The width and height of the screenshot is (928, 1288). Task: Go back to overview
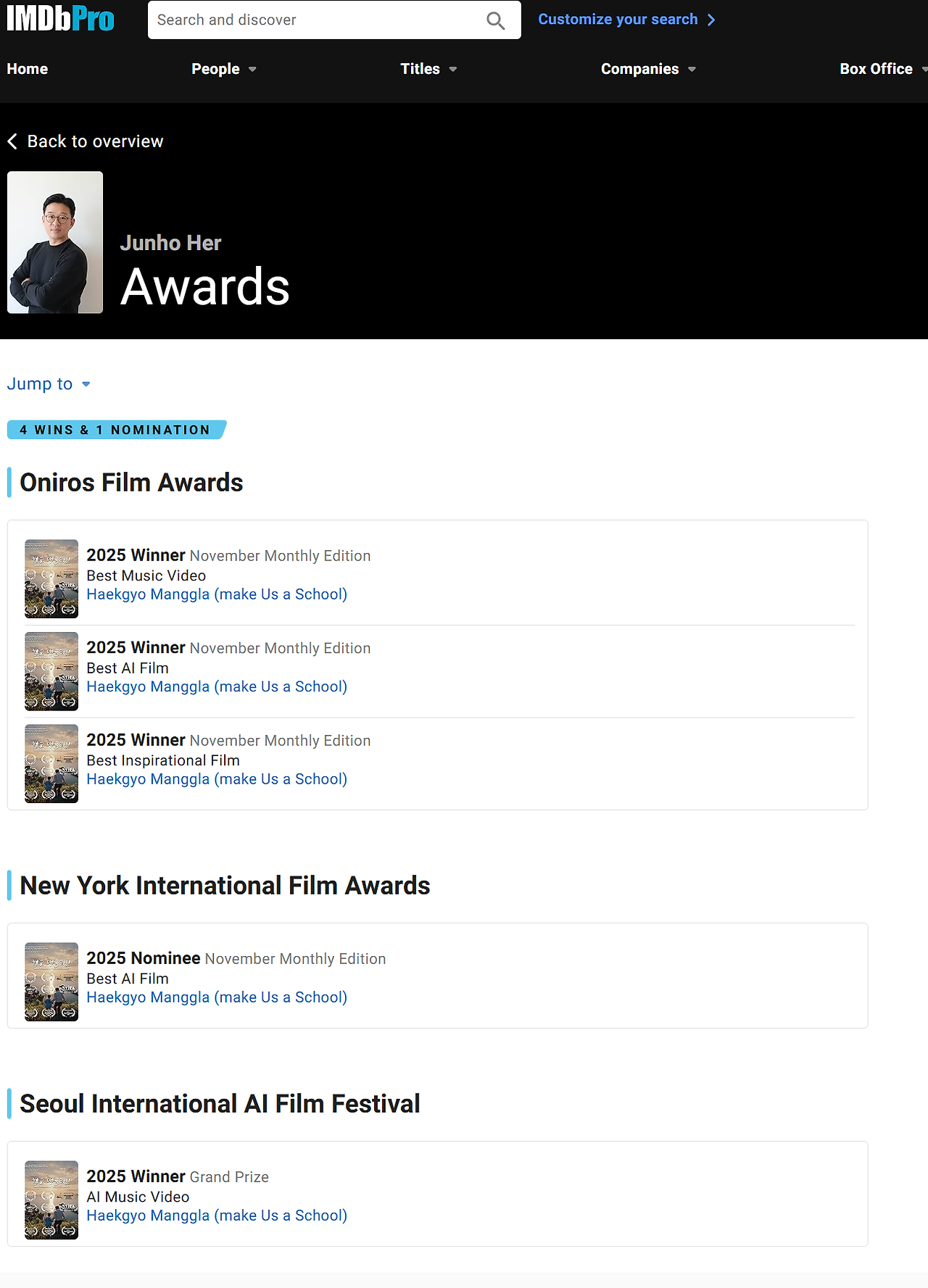(x=86, y=141)
